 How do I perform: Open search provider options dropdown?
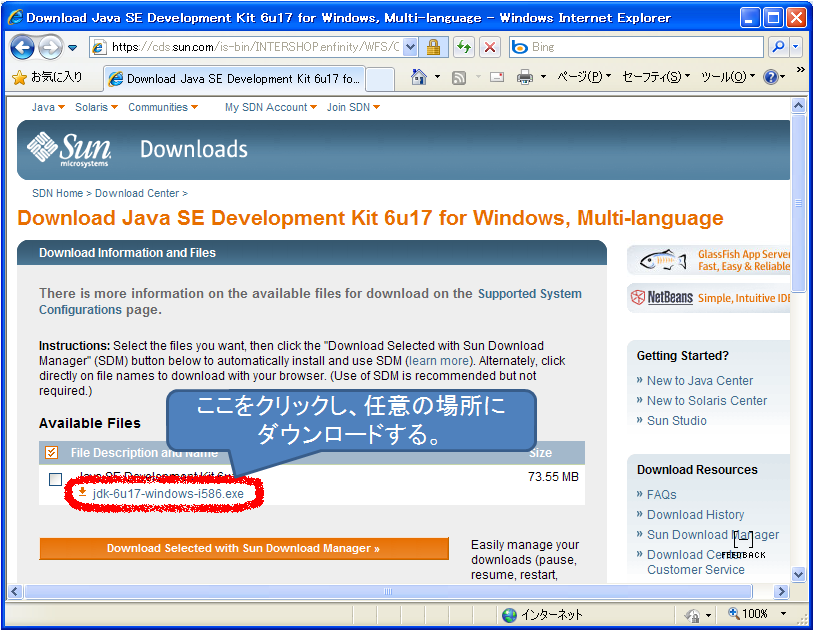click(796, 47)
